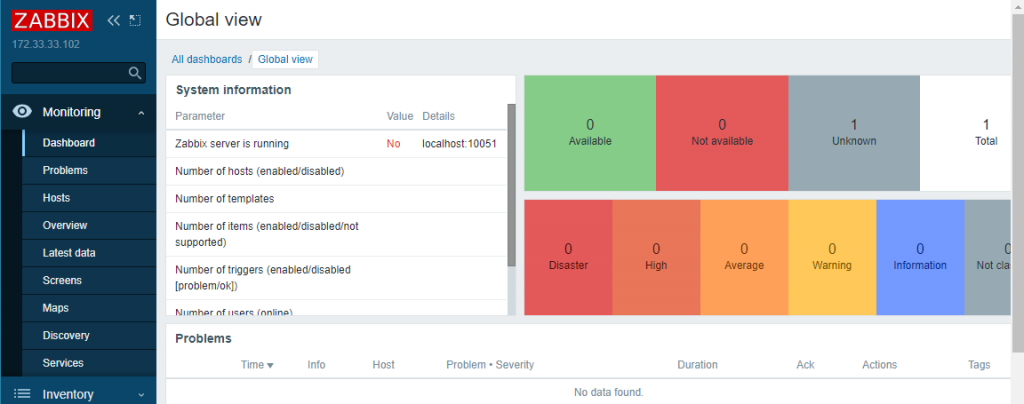Collapse the Monitoring section chevron
1024x404 pixels.
pos(141,113)
